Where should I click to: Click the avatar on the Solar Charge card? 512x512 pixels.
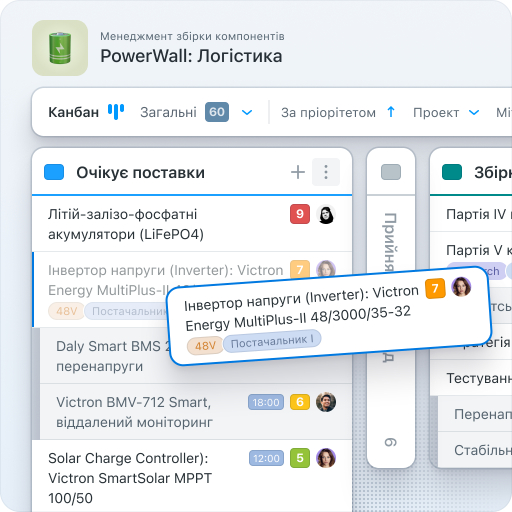[326, 458]
